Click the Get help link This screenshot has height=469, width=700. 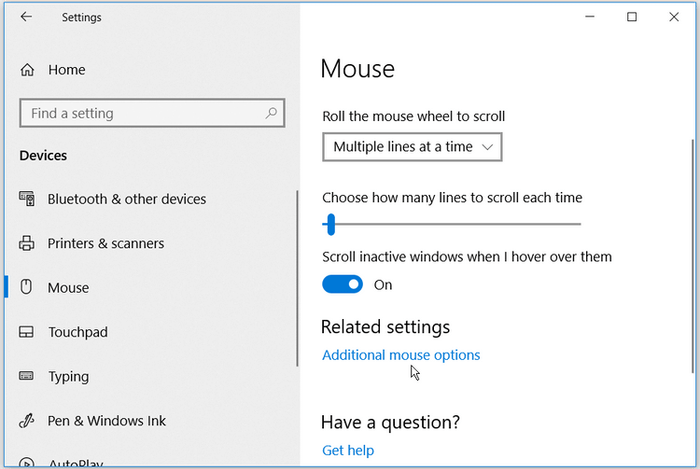[348, 450]
